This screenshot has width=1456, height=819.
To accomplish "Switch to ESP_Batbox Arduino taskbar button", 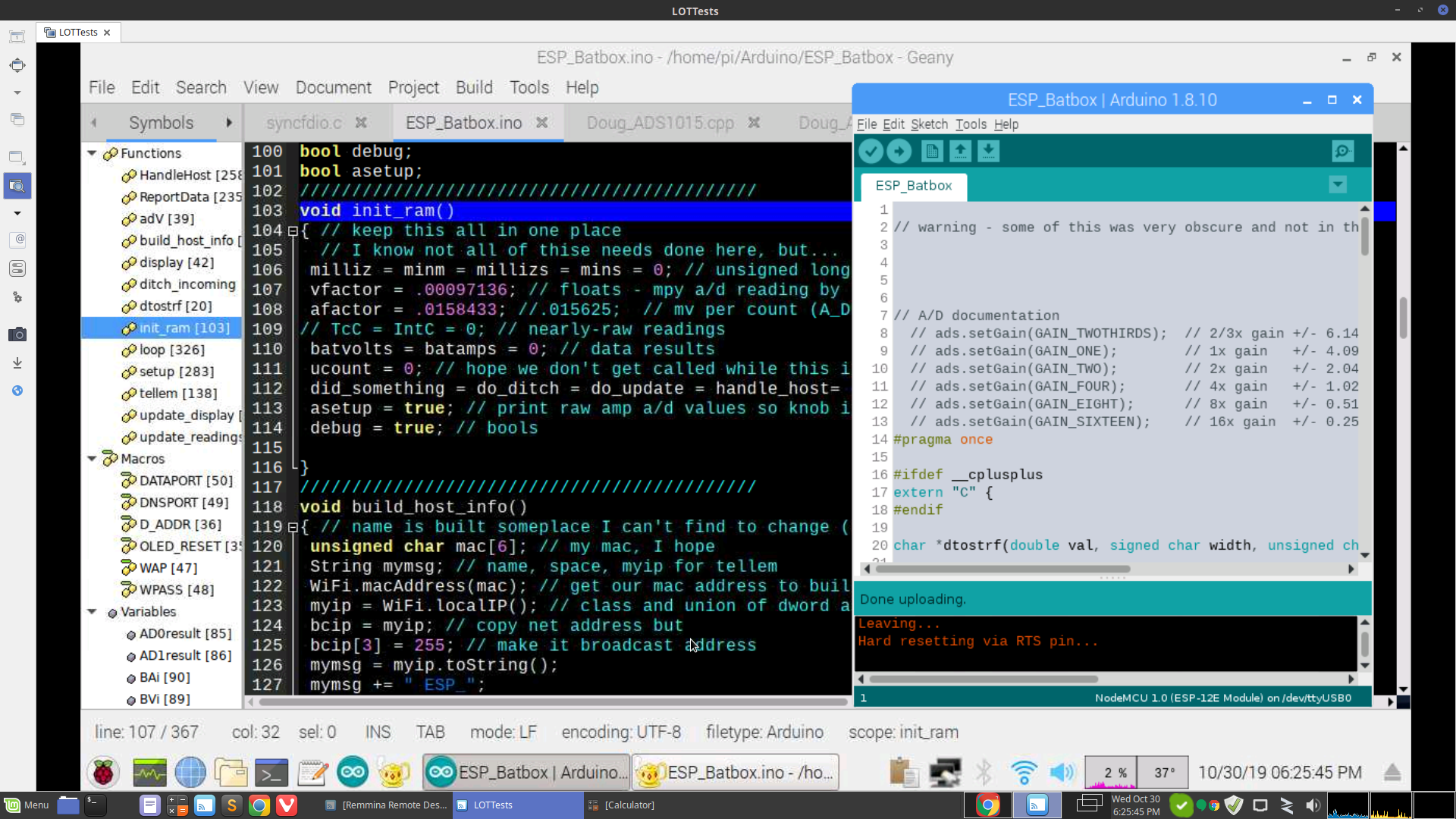I will (526, 773).
